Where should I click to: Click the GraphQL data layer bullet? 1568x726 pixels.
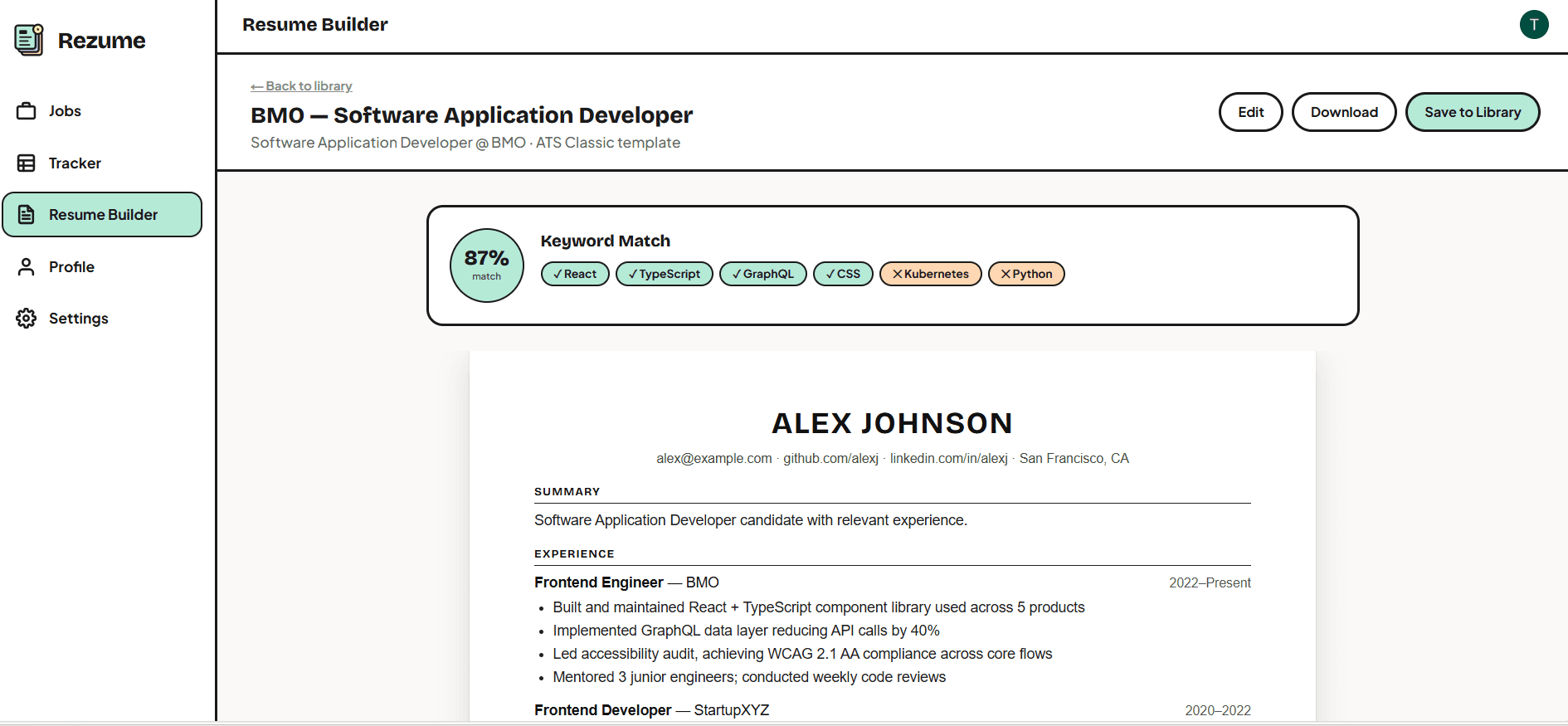pos(746,631)
